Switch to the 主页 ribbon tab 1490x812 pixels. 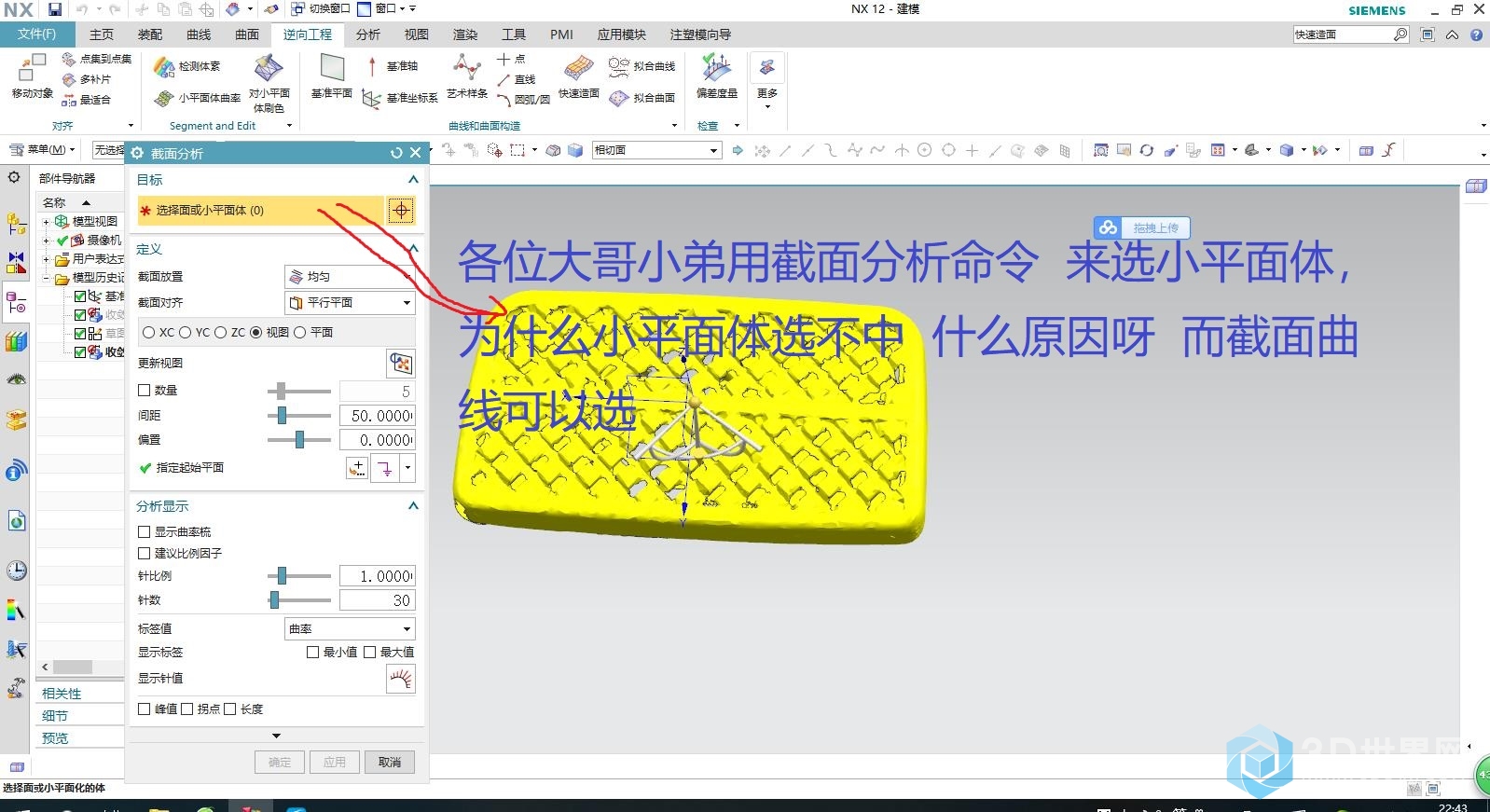pyautogui.click(x=102, y=34)
